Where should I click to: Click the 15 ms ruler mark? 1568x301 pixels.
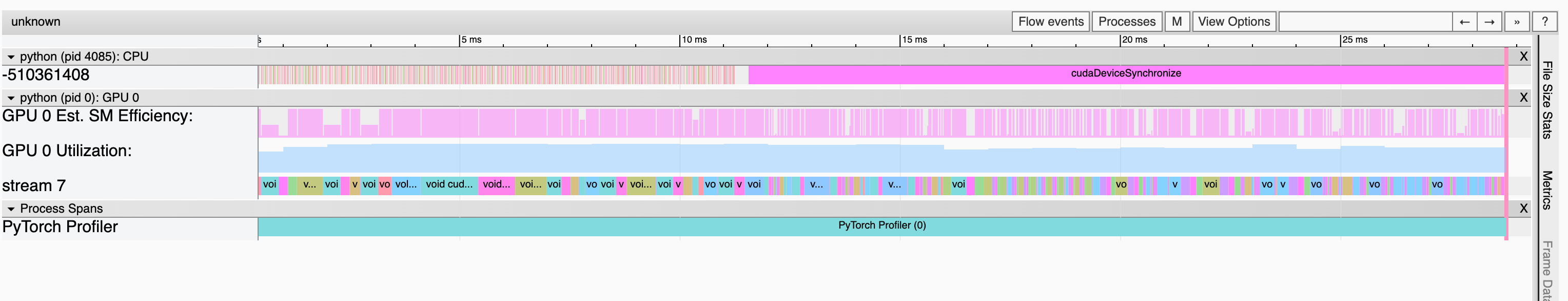point(914,40)
